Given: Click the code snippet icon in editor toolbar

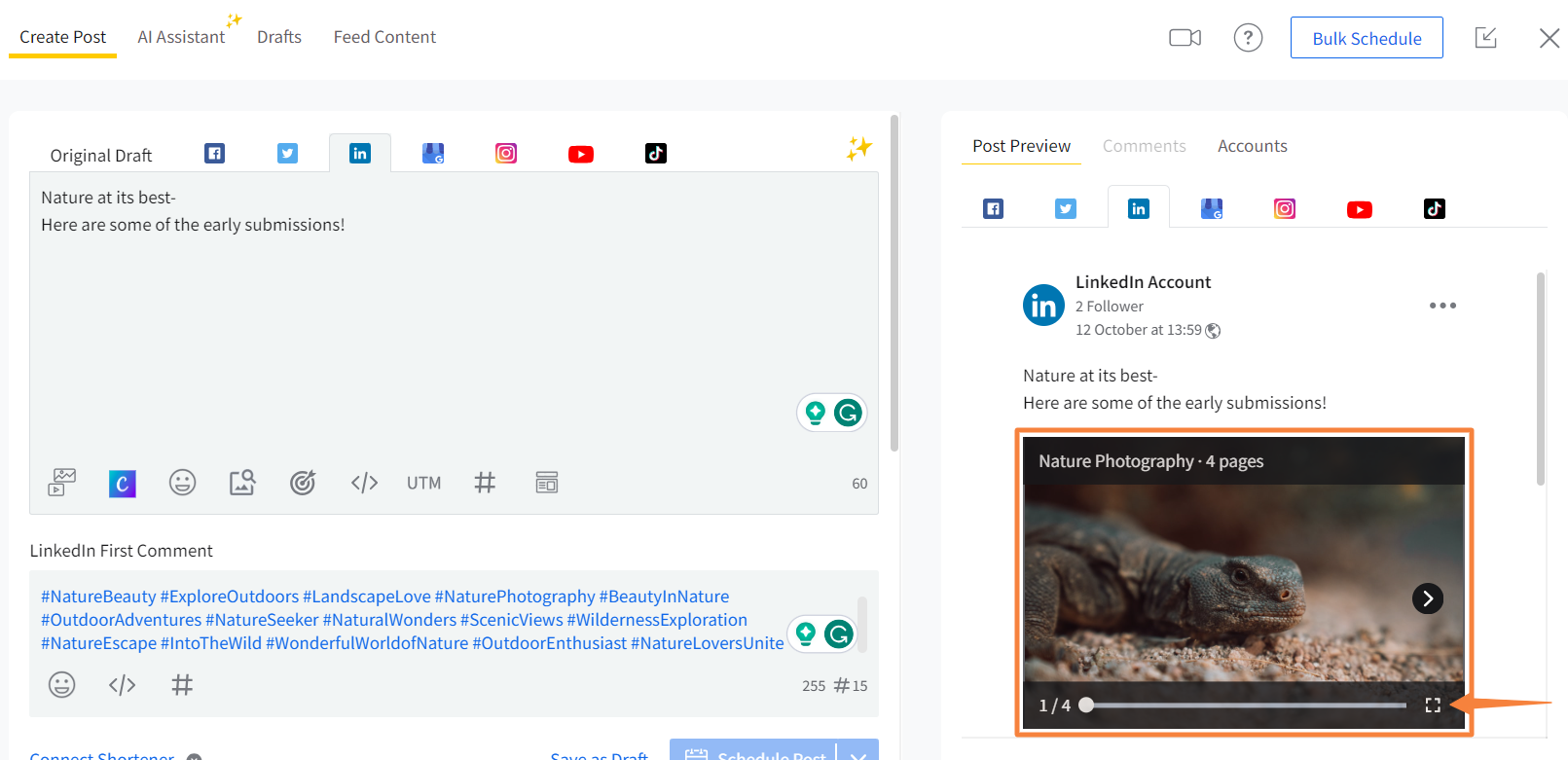Looking at the screenshot, I should (x=364, y=483).
